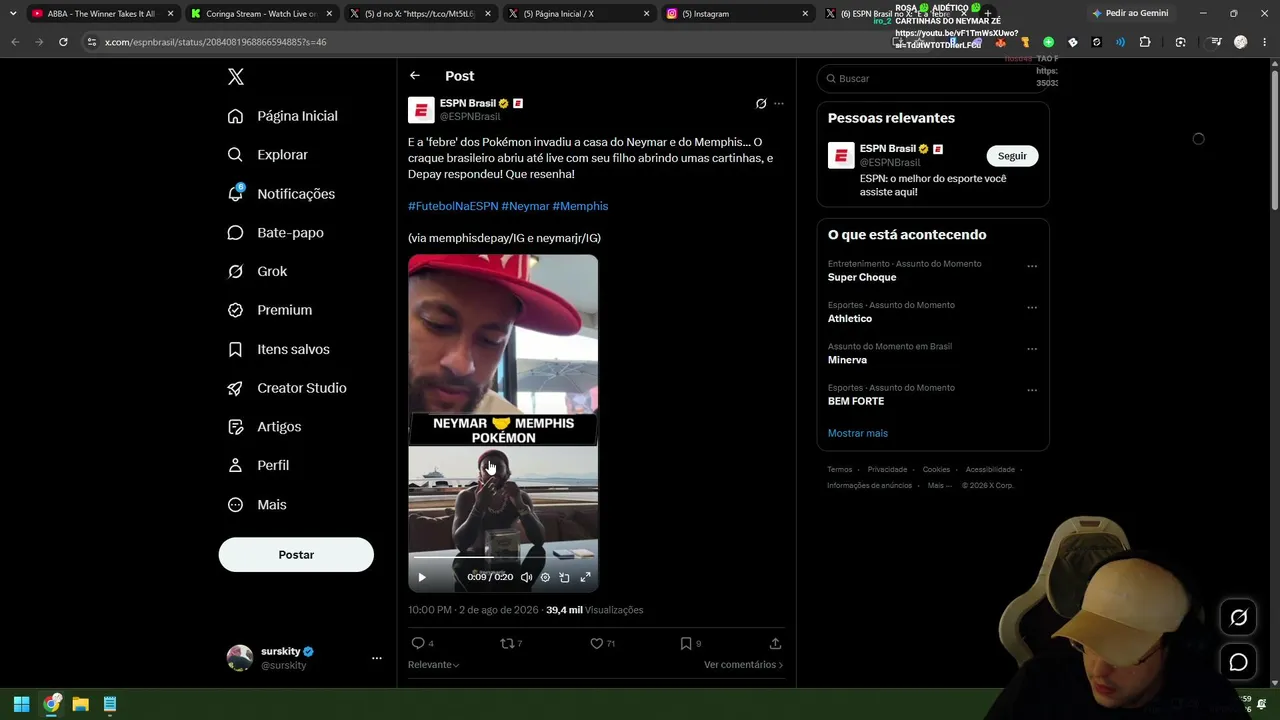Open Notepad from the taskbar

pos(110,704)
